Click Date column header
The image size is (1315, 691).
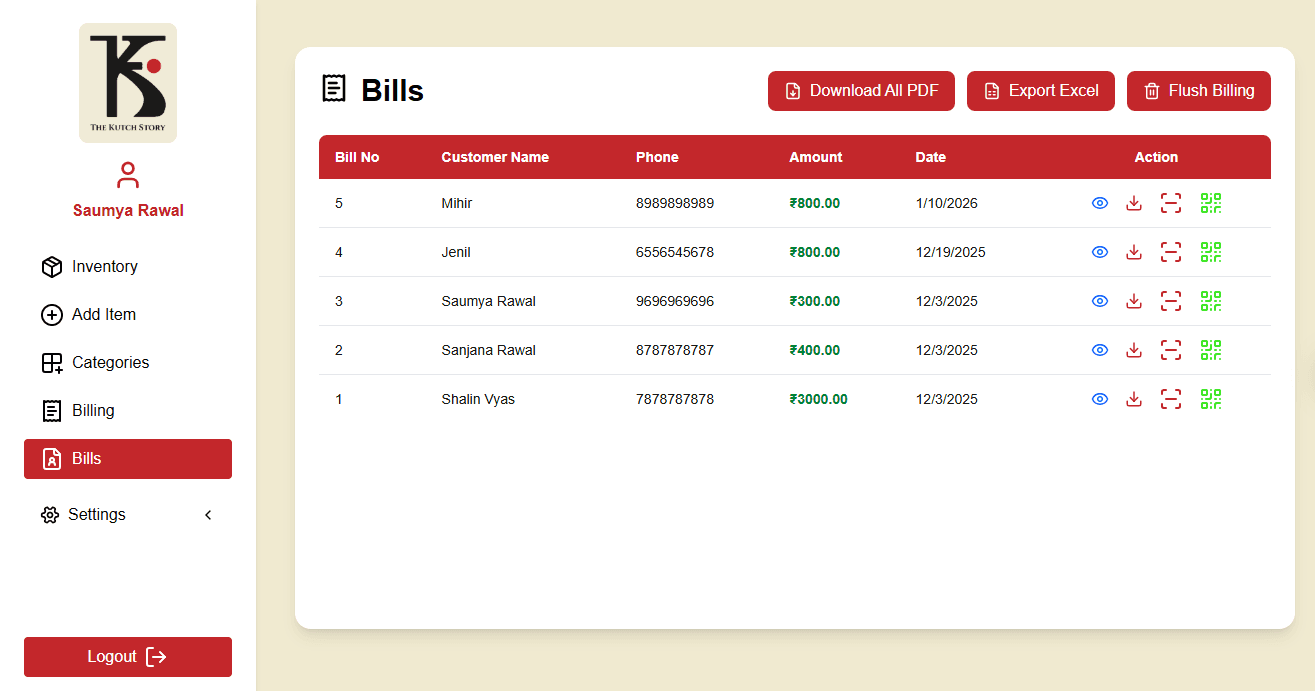click(930, 157)
